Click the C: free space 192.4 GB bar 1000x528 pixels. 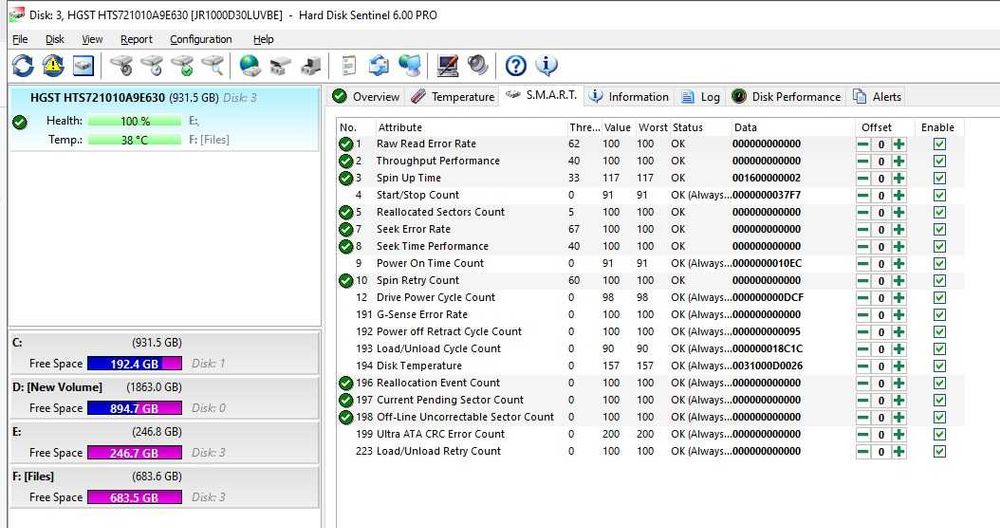pyautogui.click(x=135, y=363)
